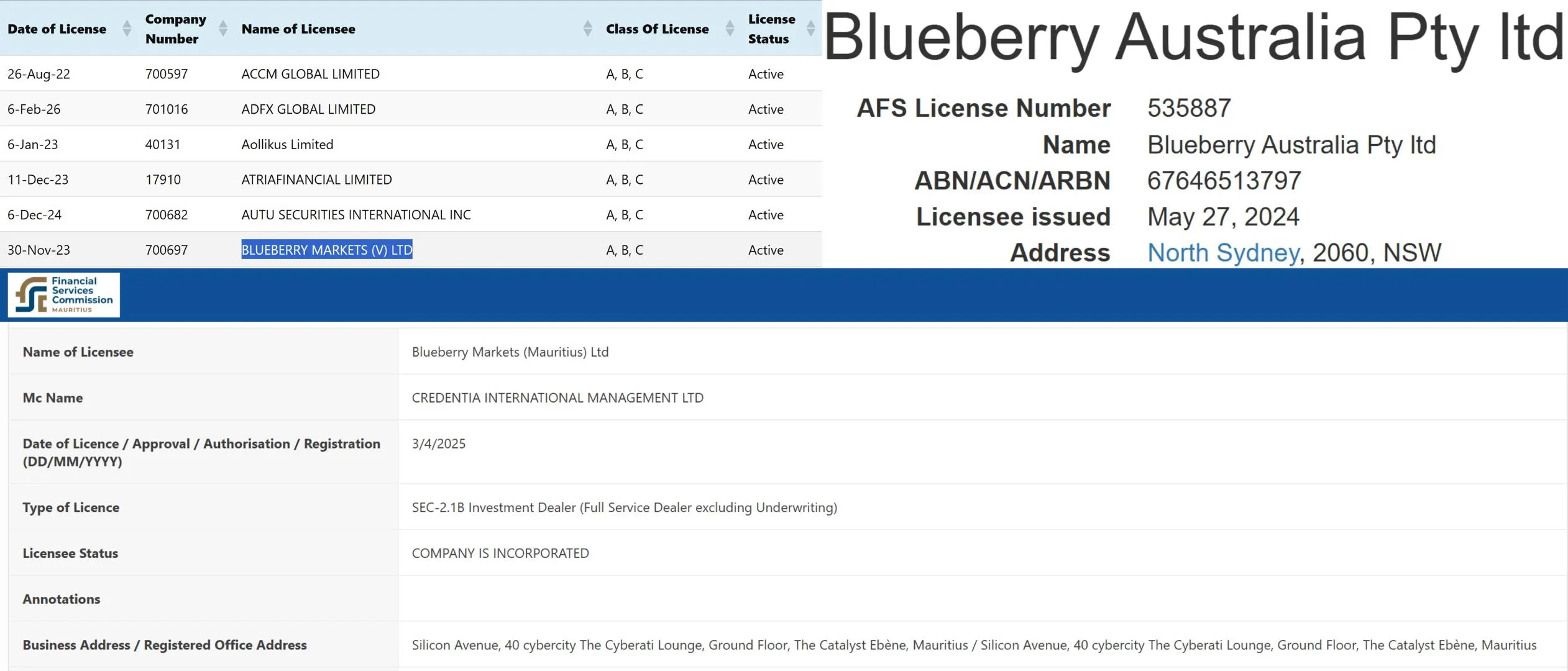
Task: Click SEC-2.1B Investment Dealer licence type
Action: point(625,508)
